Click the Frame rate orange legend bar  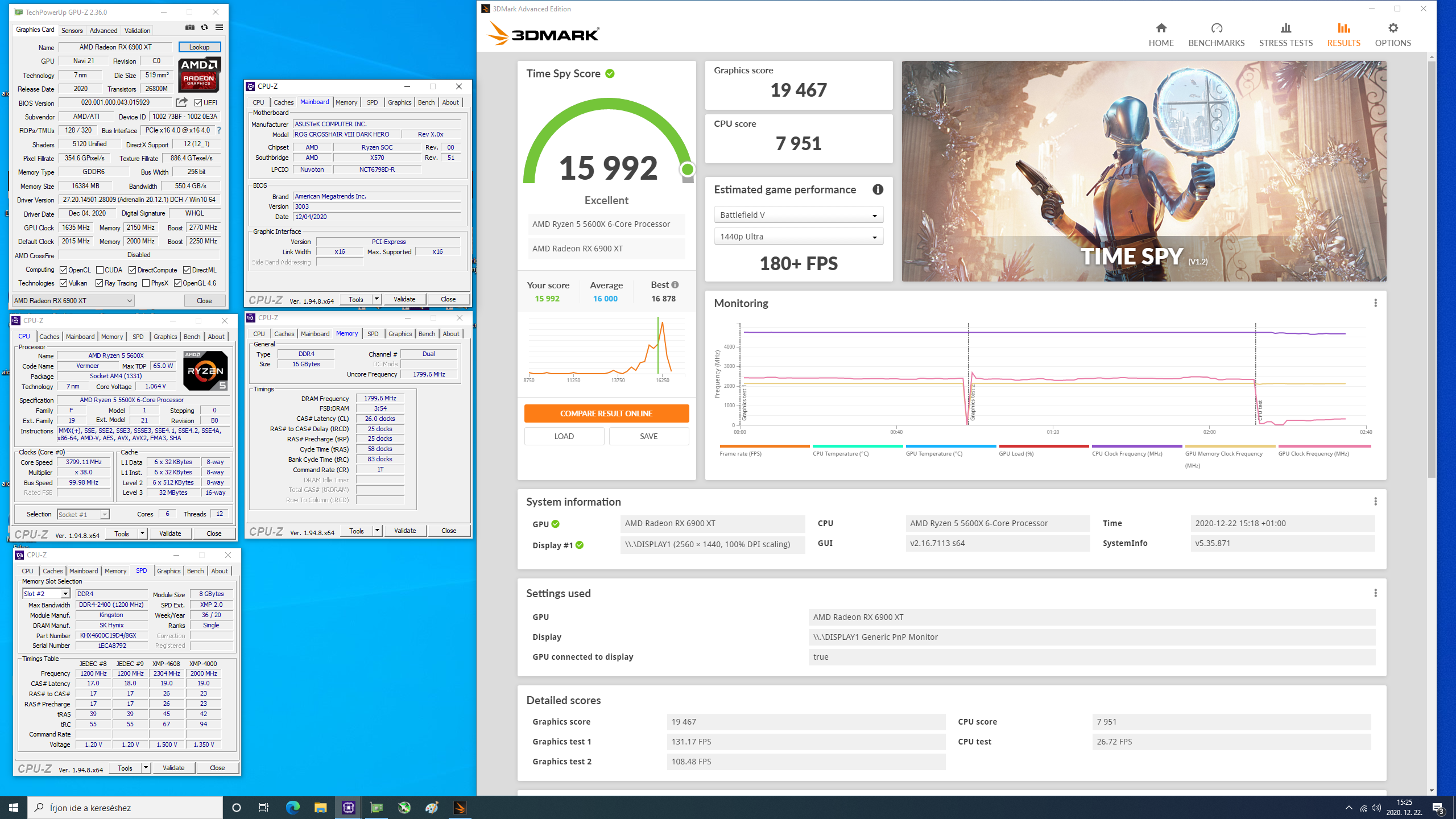[764, 446]
